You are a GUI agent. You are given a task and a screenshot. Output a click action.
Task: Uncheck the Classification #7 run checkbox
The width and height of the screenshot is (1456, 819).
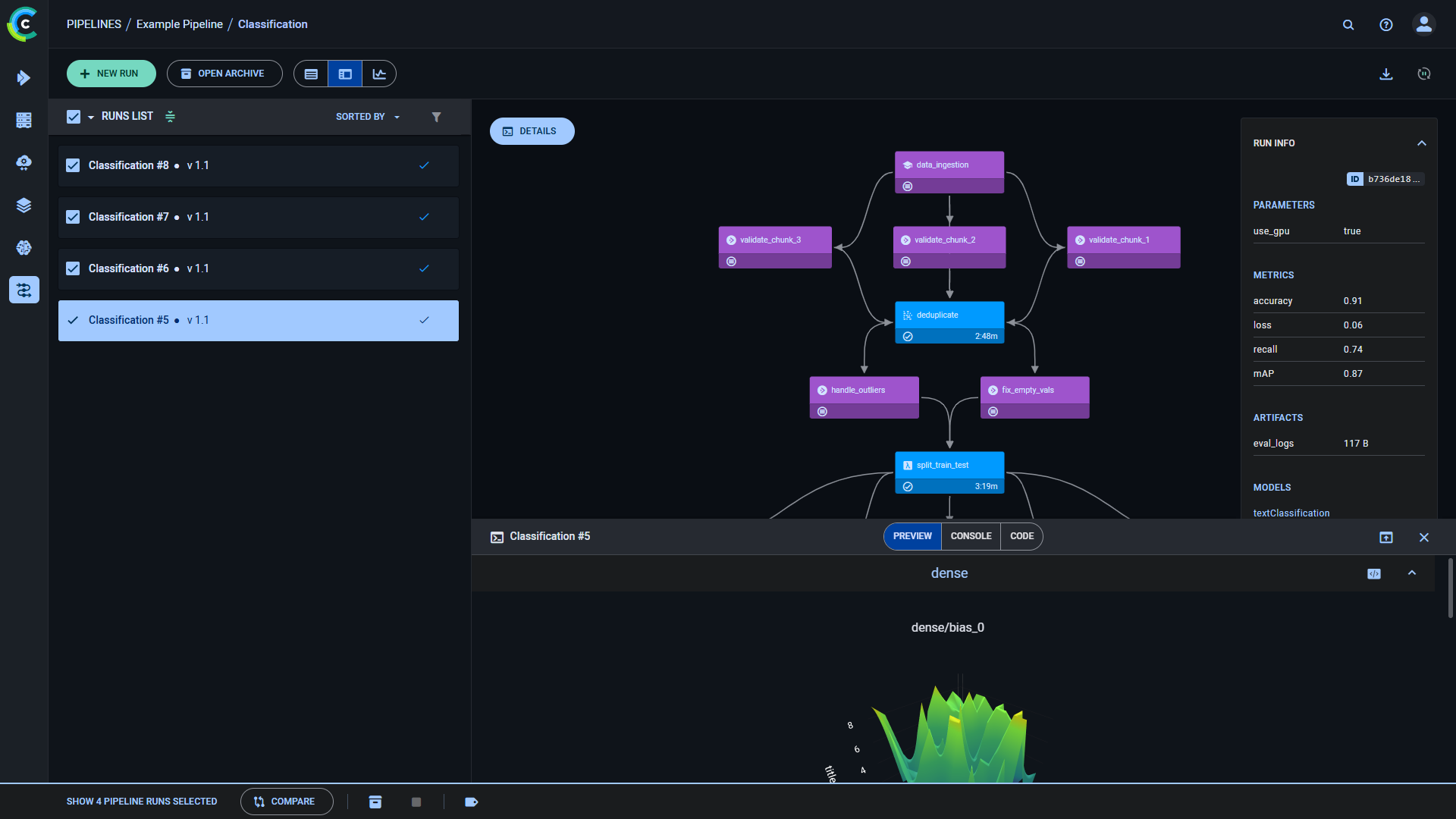pyautogui.click(x=73, y=217)
